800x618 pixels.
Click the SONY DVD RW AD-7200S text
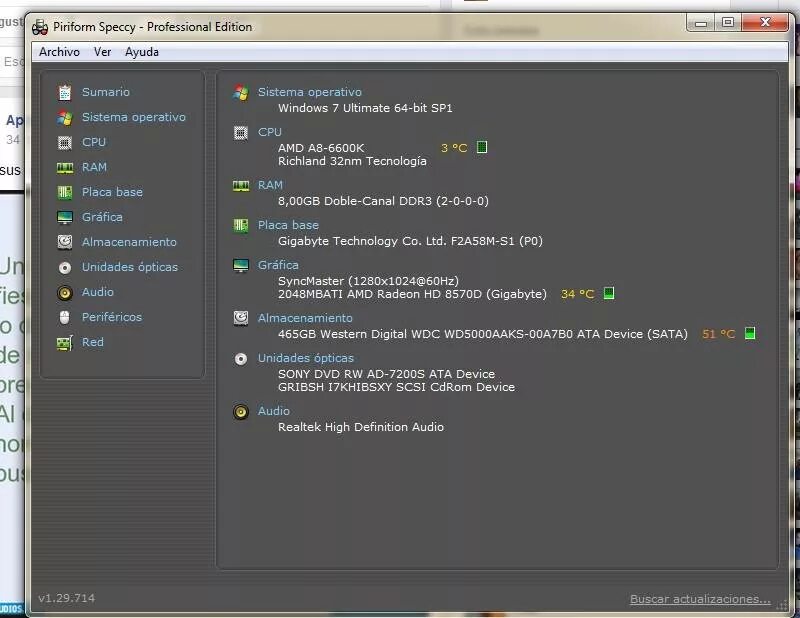click(x=386, y=374)
